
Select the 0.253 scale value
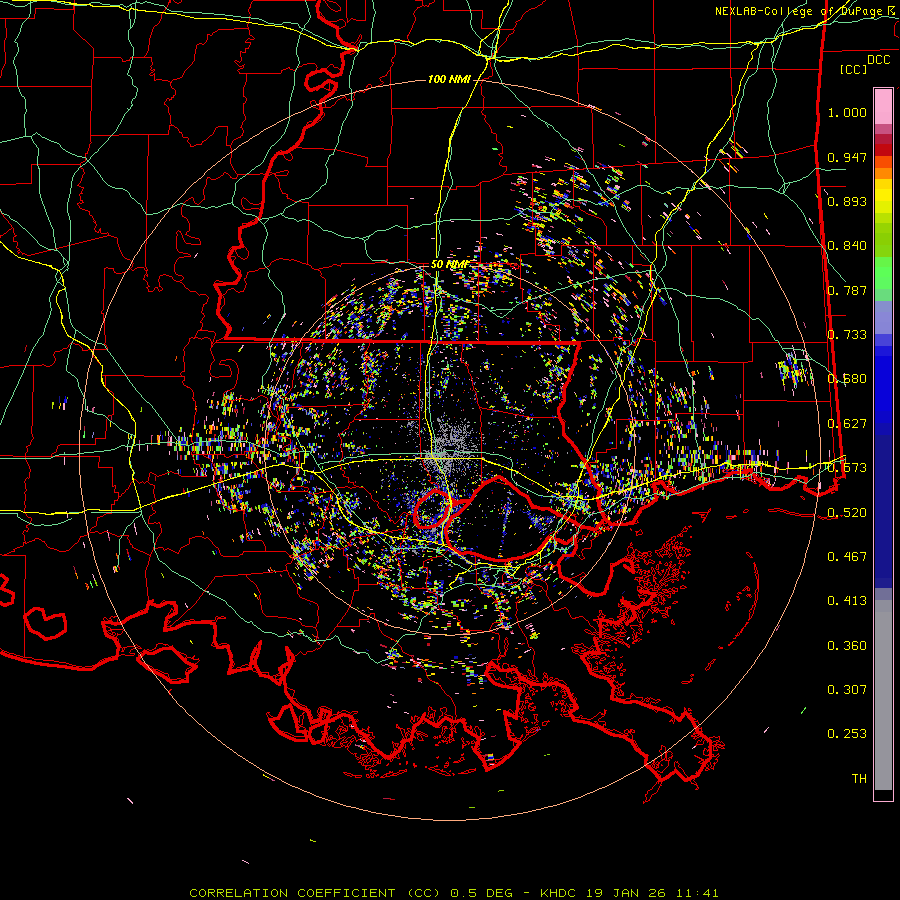[x=847, y=734]
